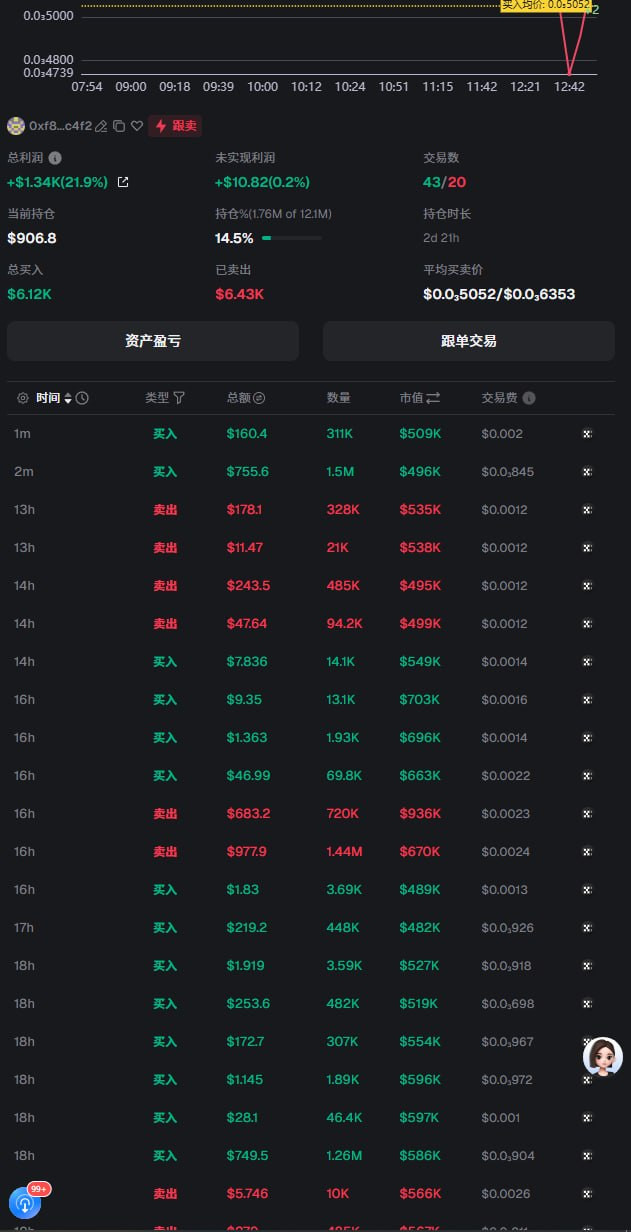
Task: Open the 资产盈亏 button
Action: tap(153, 341)
